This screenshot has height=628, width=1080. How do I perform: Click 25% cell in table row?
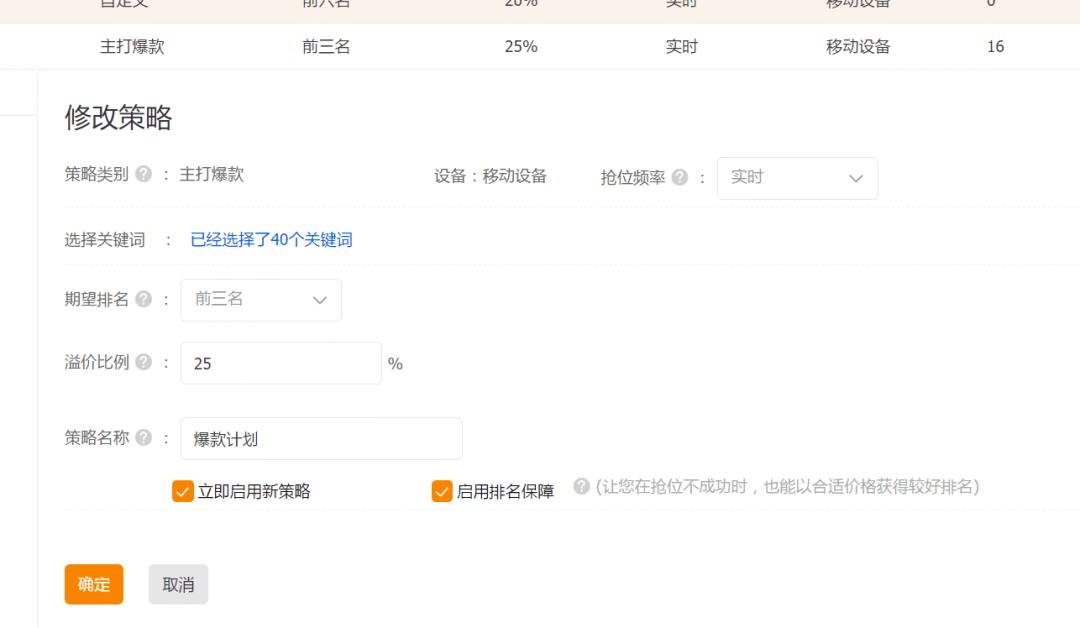click(521, 47)
